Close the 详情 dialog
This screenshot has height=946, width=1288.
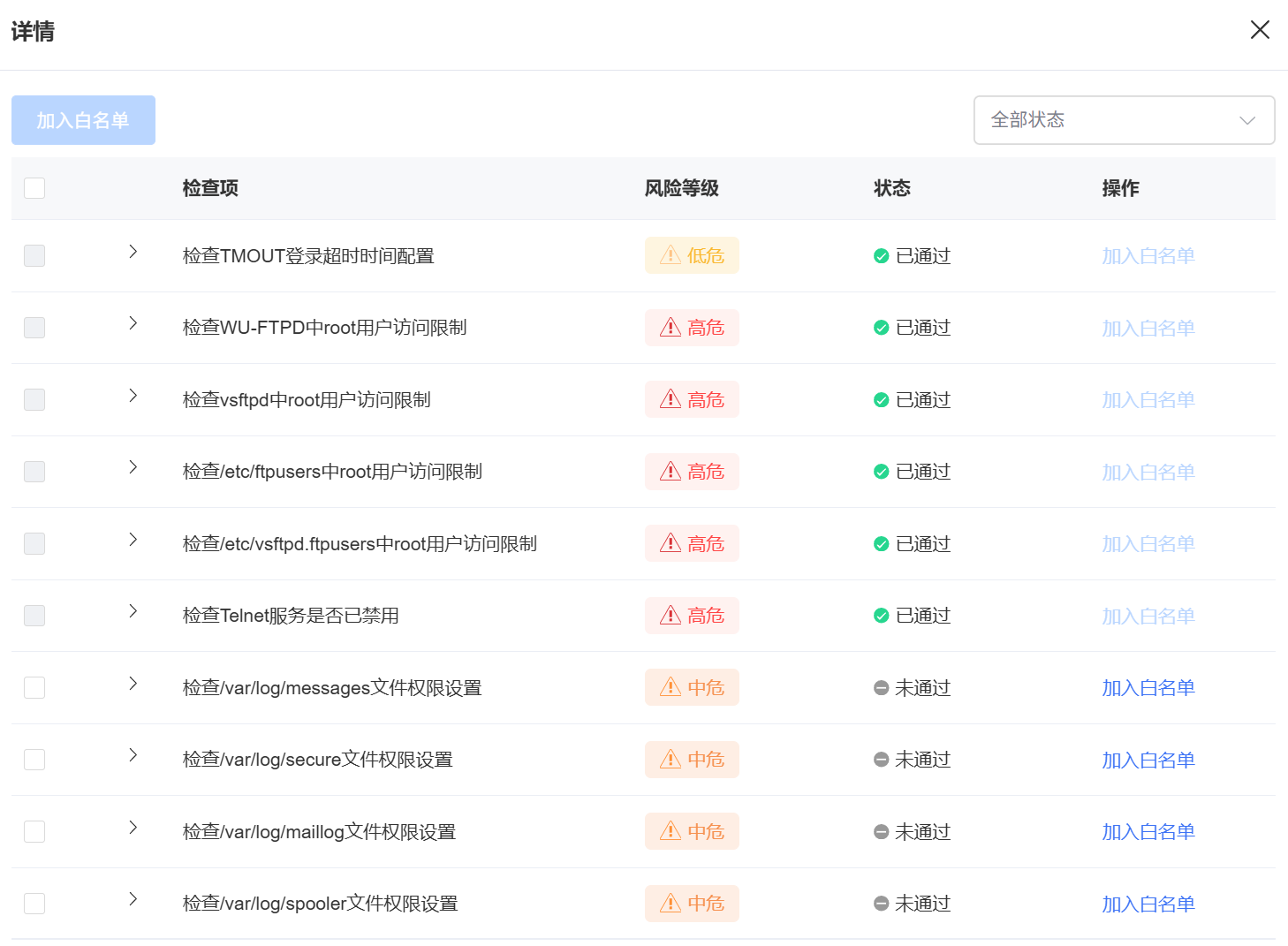point(1260,30)
